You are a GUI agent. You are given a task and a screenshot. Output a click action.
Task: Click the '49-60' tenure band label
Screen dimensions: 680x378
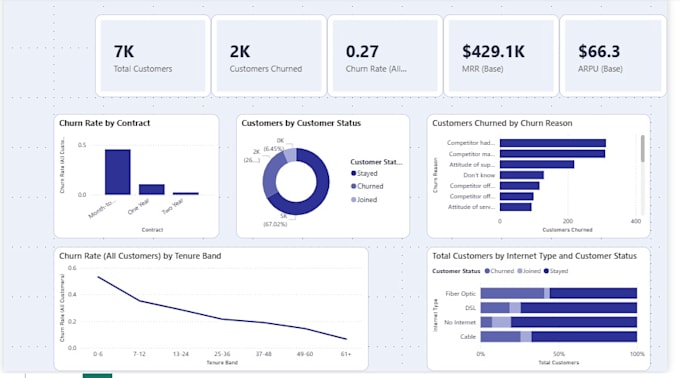[x=305, y=354]
